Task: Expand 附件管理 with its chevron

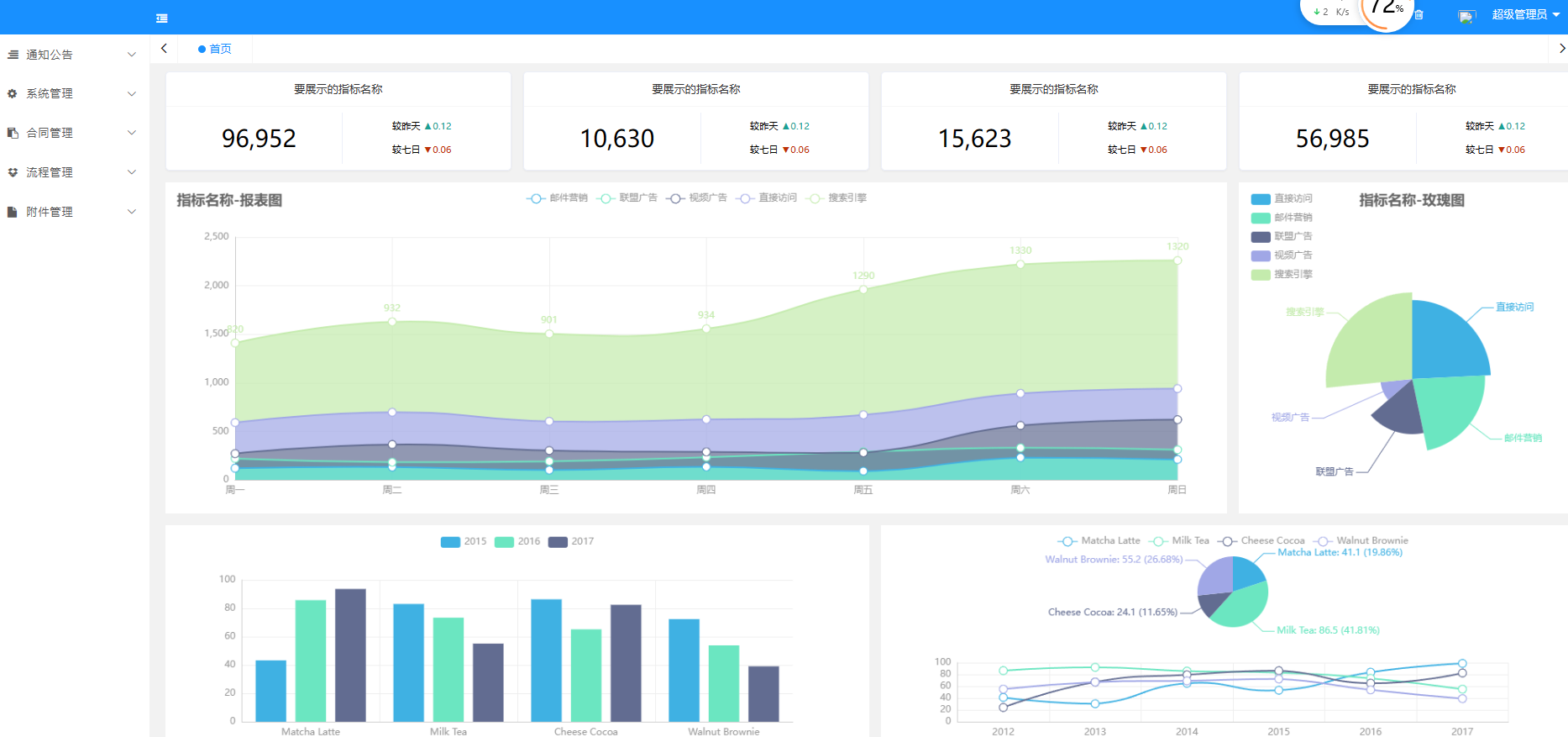Action: (x=132, y=212)
